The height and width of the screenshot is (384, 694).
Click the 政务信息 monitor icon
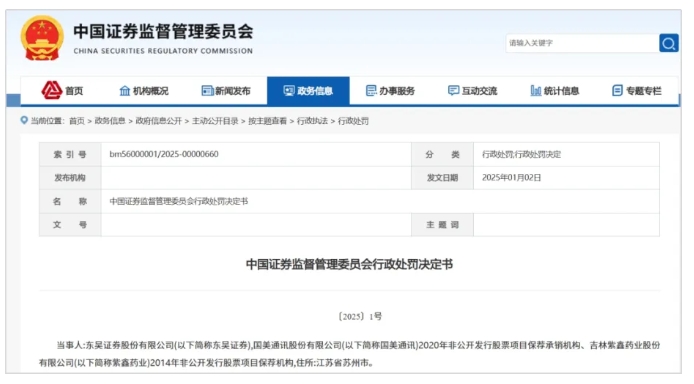[289, 91]
